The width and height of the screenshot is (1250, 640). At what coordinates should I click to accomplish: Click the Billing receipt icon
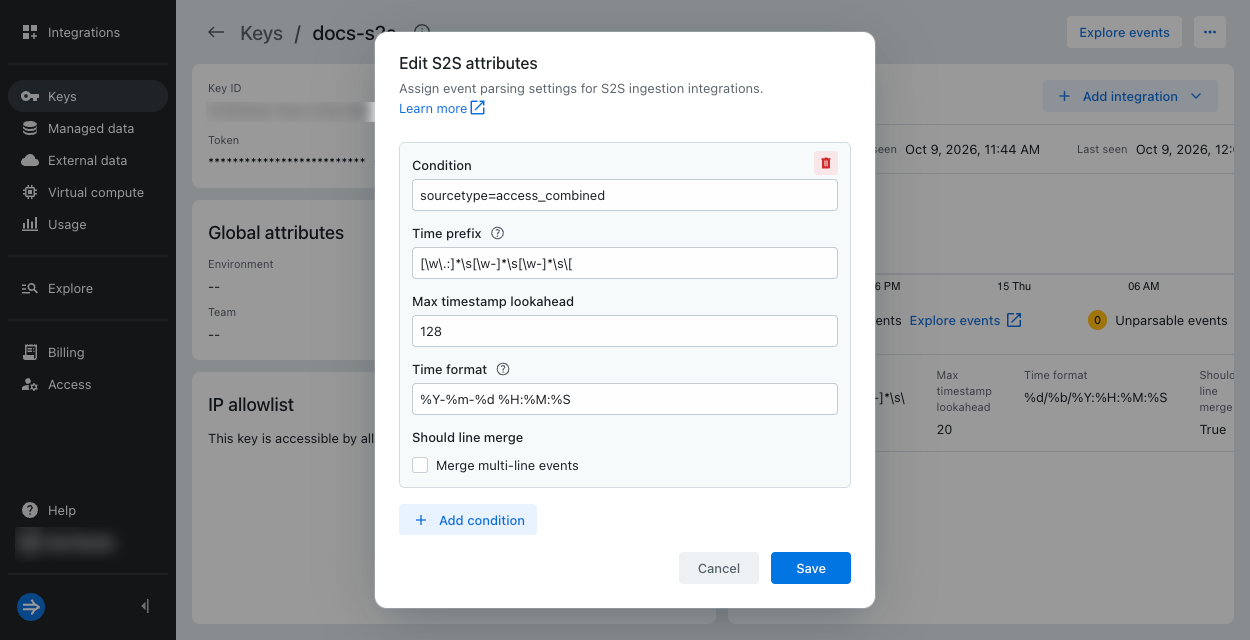tap(30, 352)
